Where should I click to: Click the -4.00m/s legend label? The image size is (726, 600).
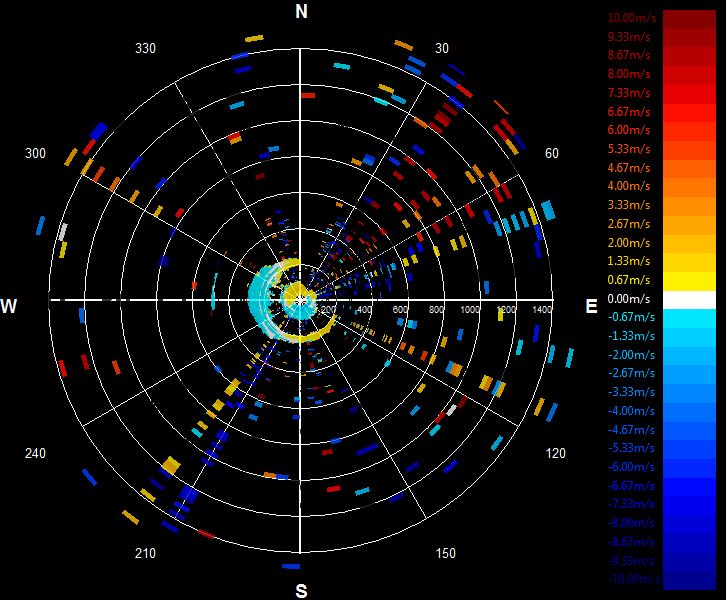click(631, 411)
